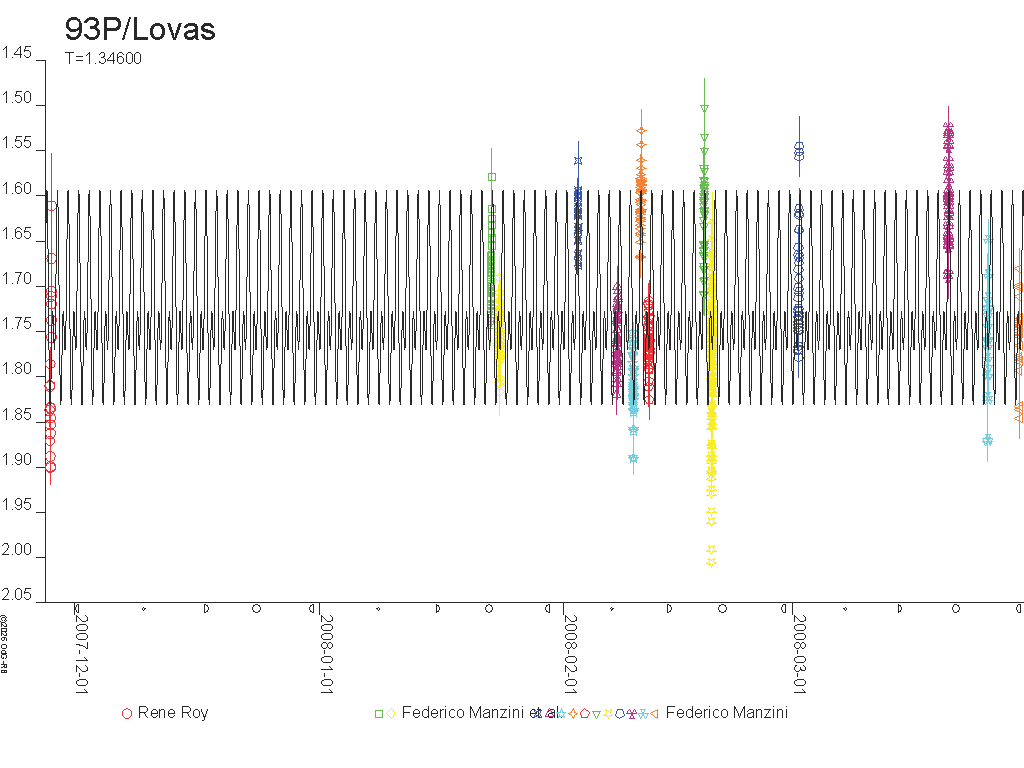Select the Rene Roy legend label

click(x=173, y=712)
